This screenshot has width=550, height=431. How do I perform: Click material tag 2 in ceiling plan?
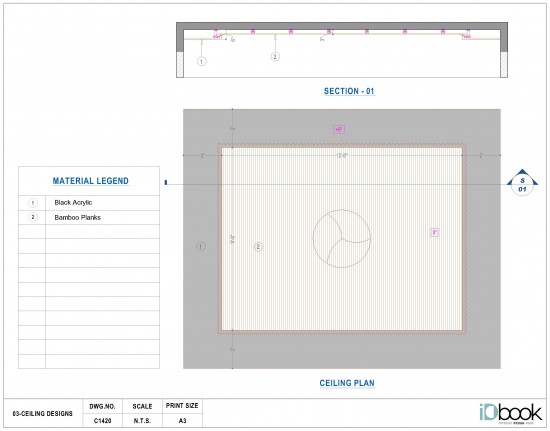coord(258,247)
